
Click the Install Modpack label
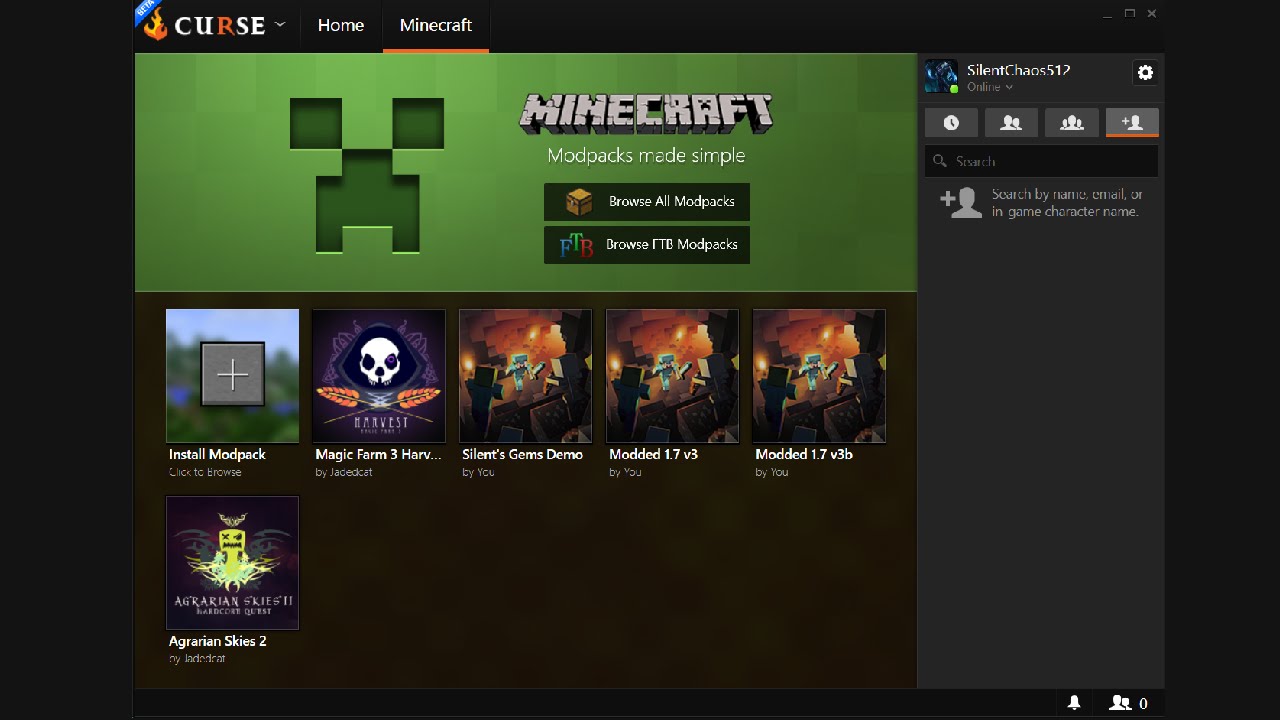217,454
